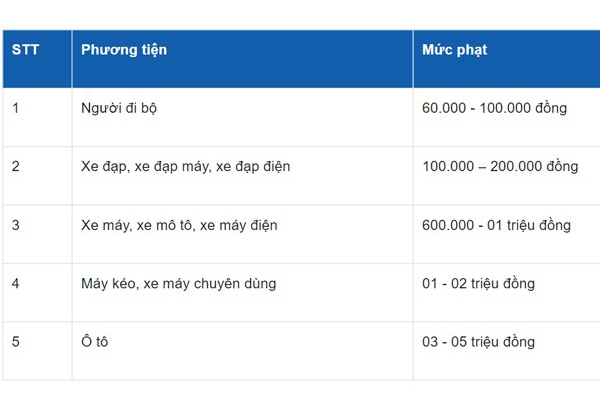Click the 'Xe máy, xe mô tô, xe máy điện' cell

click(x=179, y=225)
